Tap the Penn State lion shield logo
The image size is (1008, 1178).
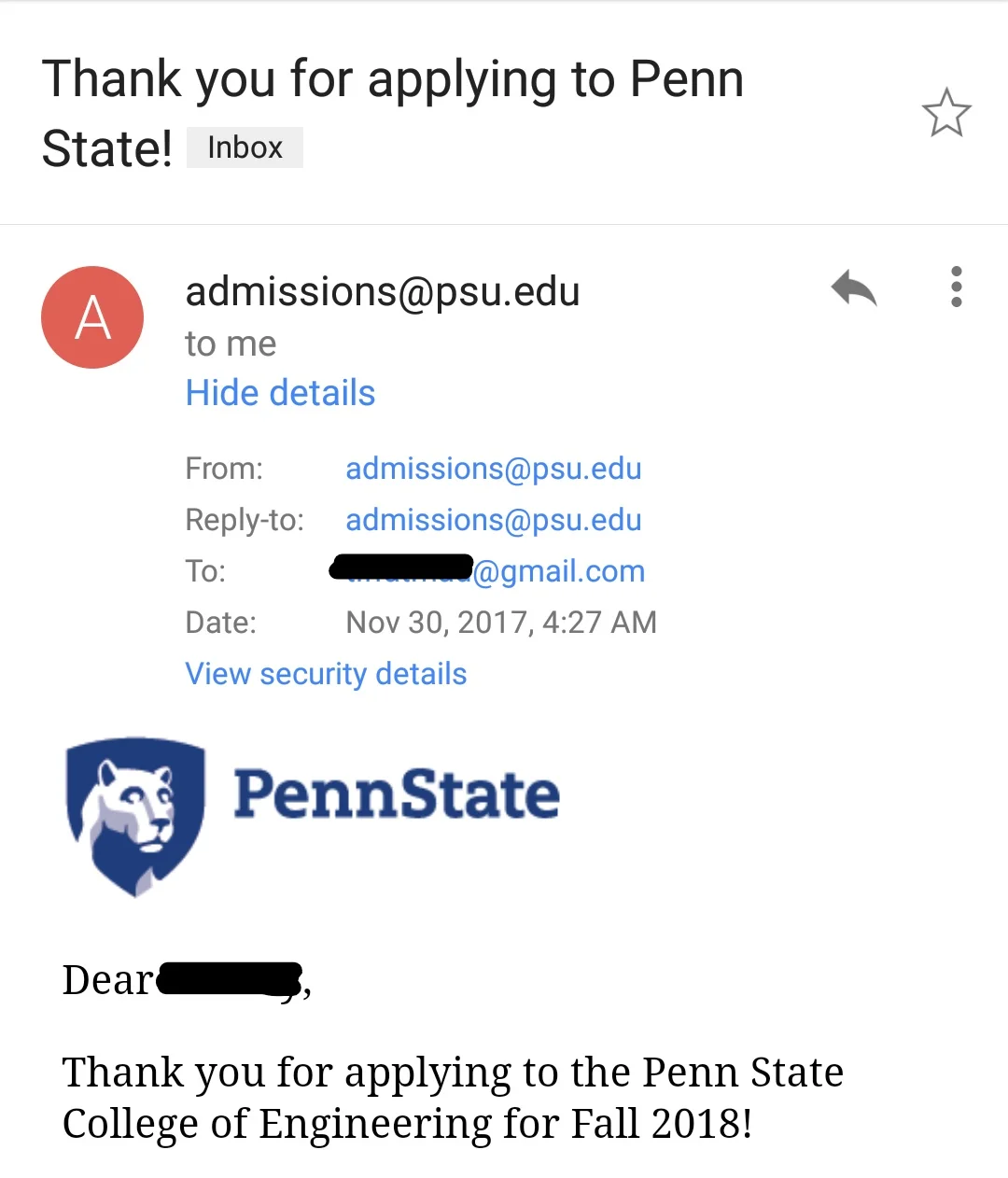[135, 817]
